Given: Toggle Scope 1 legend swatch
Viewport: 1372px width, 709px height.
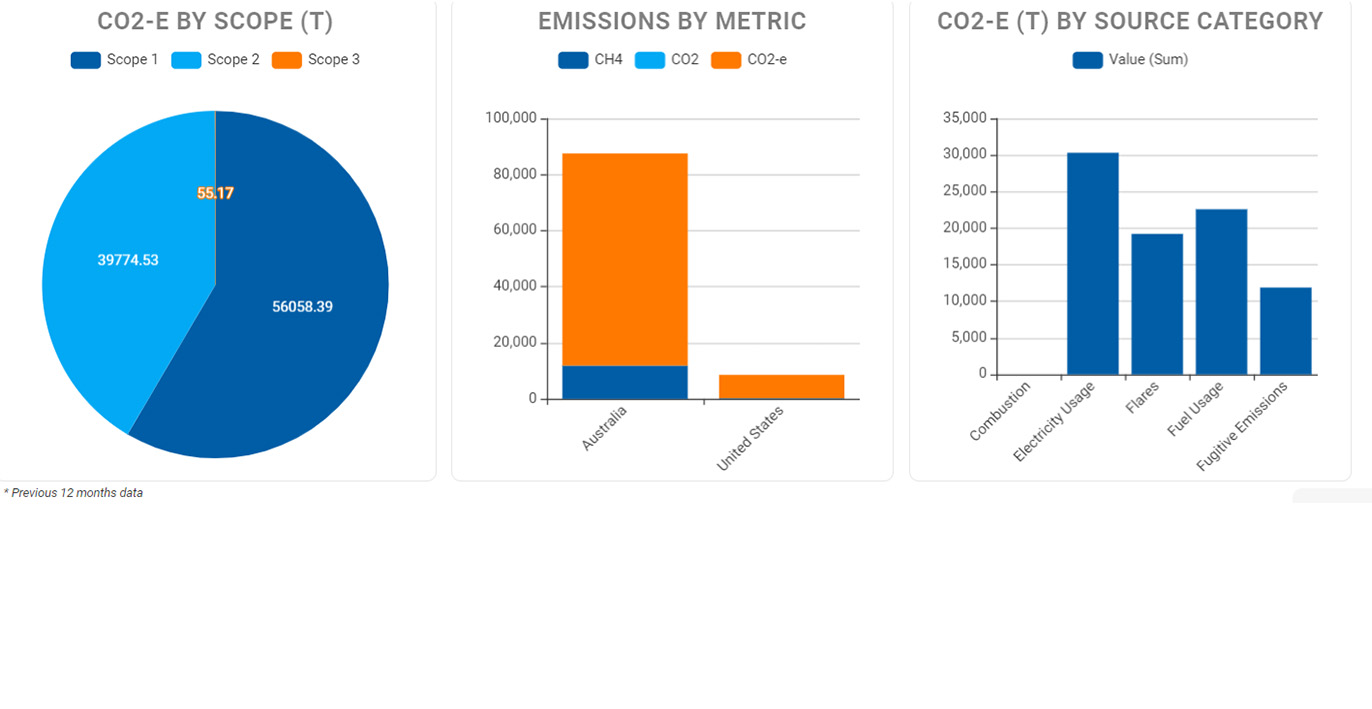Looking at the screenshot, I should (85, 60).
